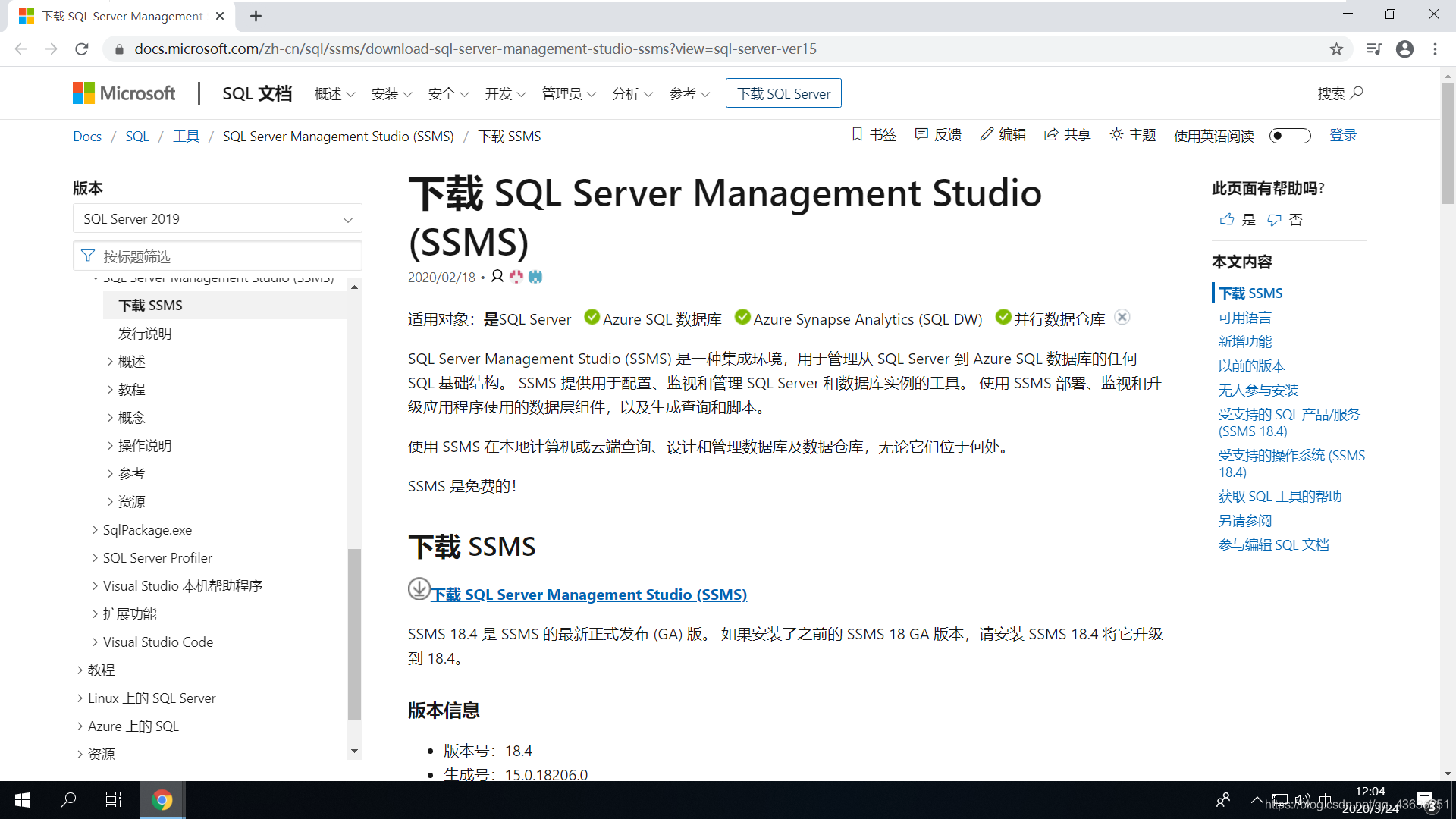
Task: Click the 主题 sun icon
Action: (x=1116, y=134)
